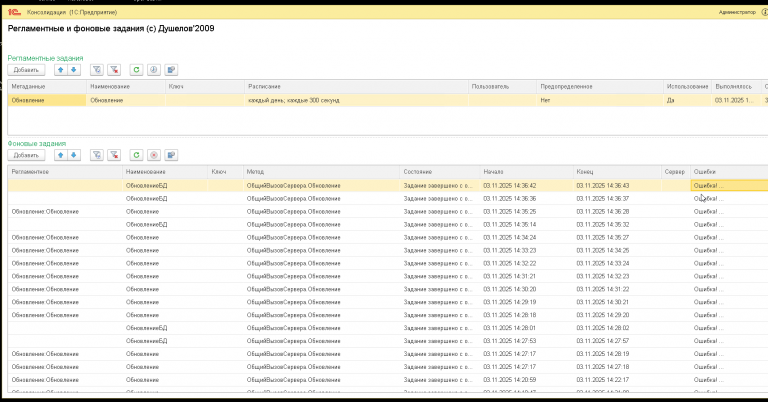Sort the background jobs by the Начало column header
Screen dimensions: 768x402
coord(526,172)
